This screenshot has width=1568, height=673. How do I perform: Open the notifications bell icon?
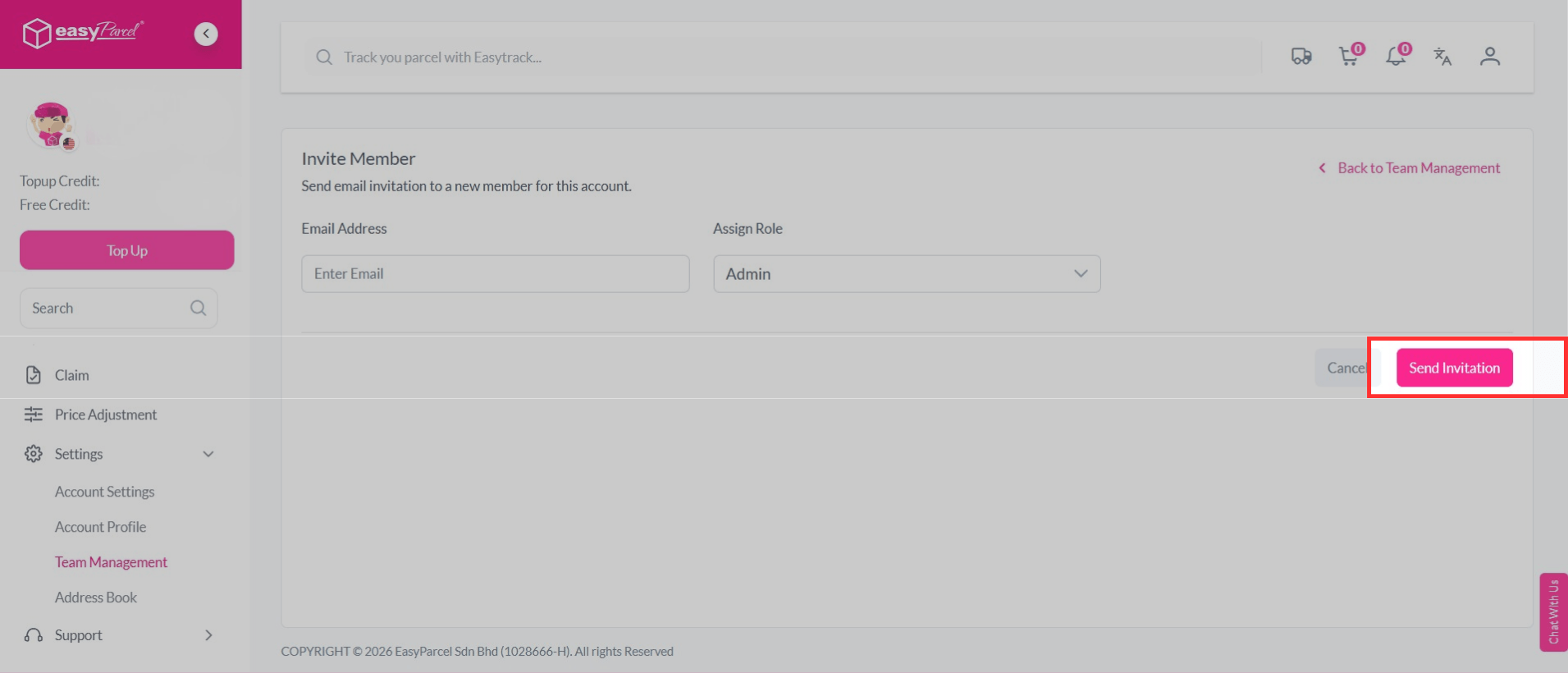pos(1395,57)
